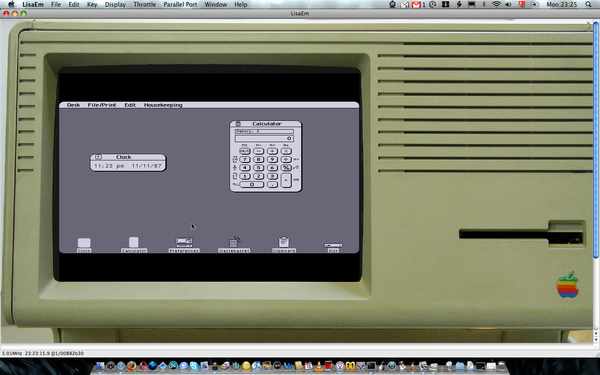
Task: Click the calculator 1 key
Action: tap(245, 176)
